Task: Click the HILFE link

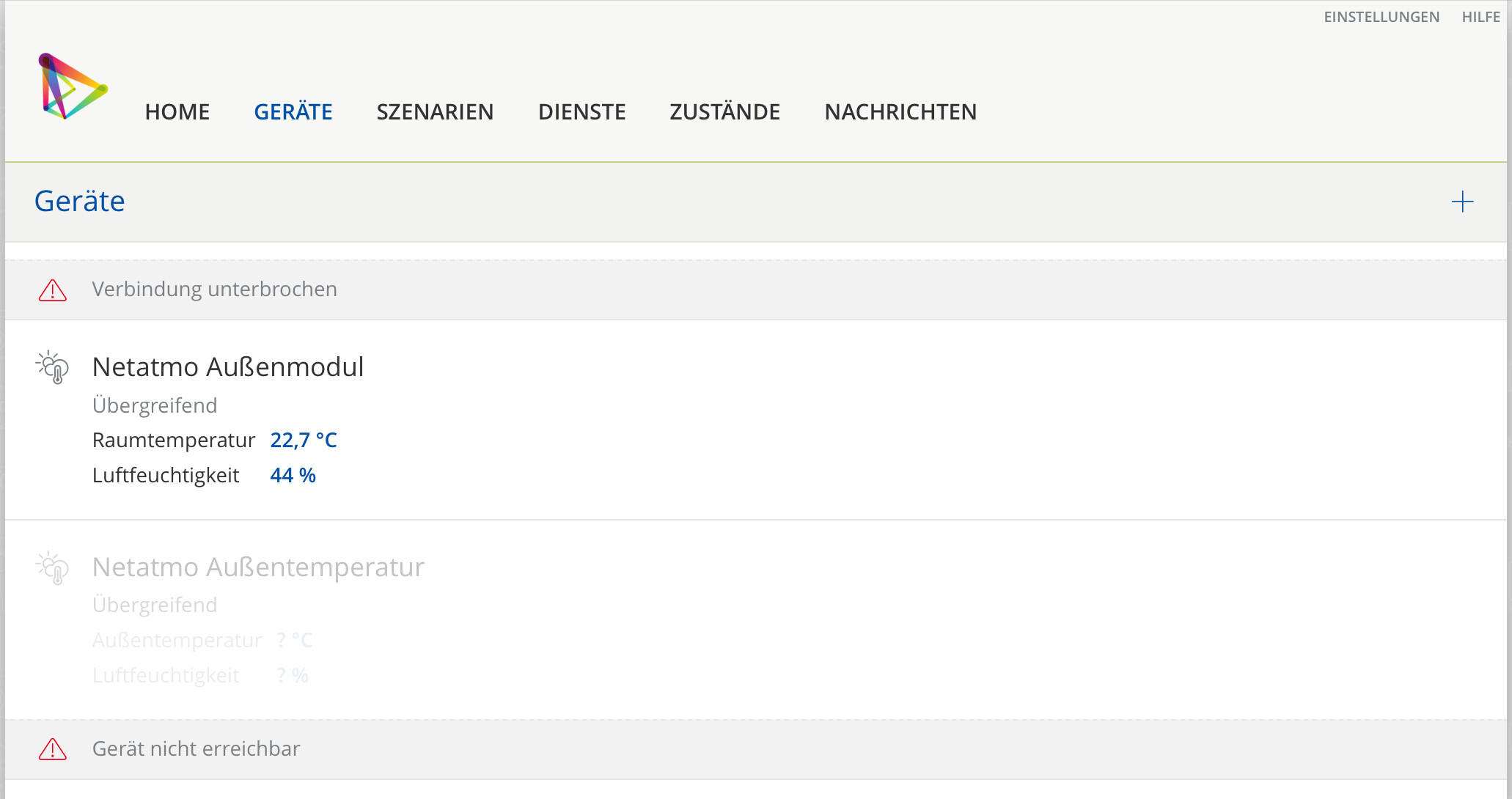Action: [x=1480, y=17]
